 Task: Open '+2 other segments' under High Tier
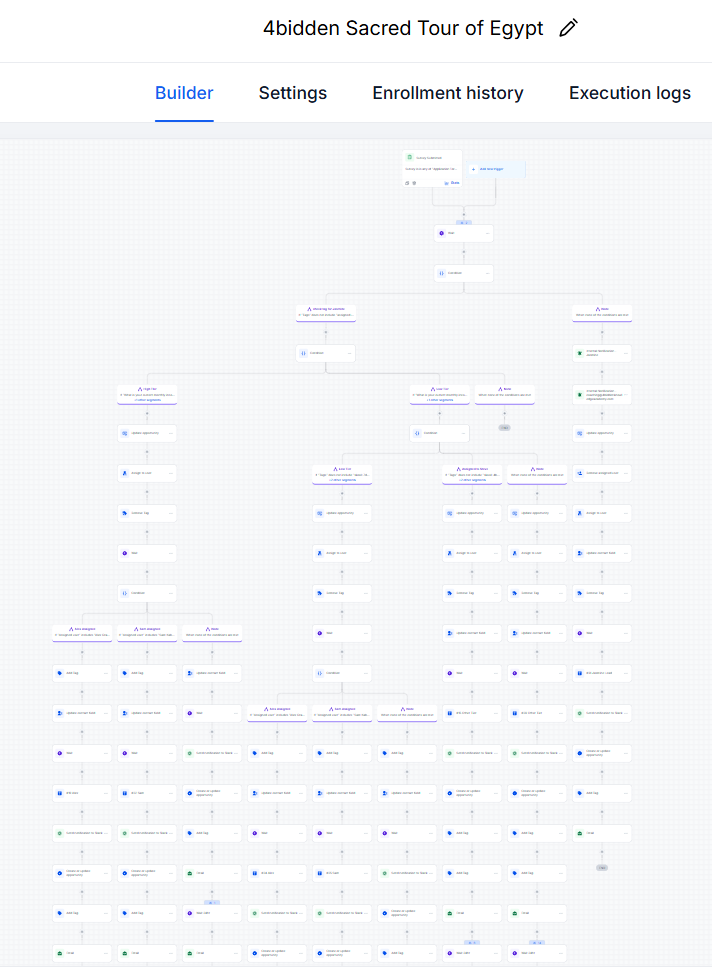coord(147,400)
